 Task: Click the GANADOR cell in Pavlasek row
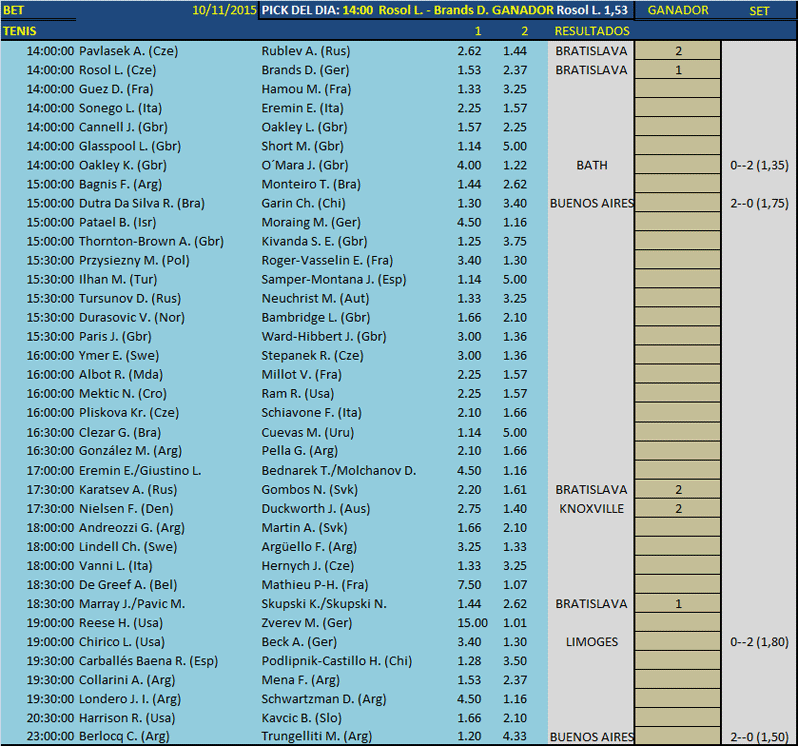(677, 50)
